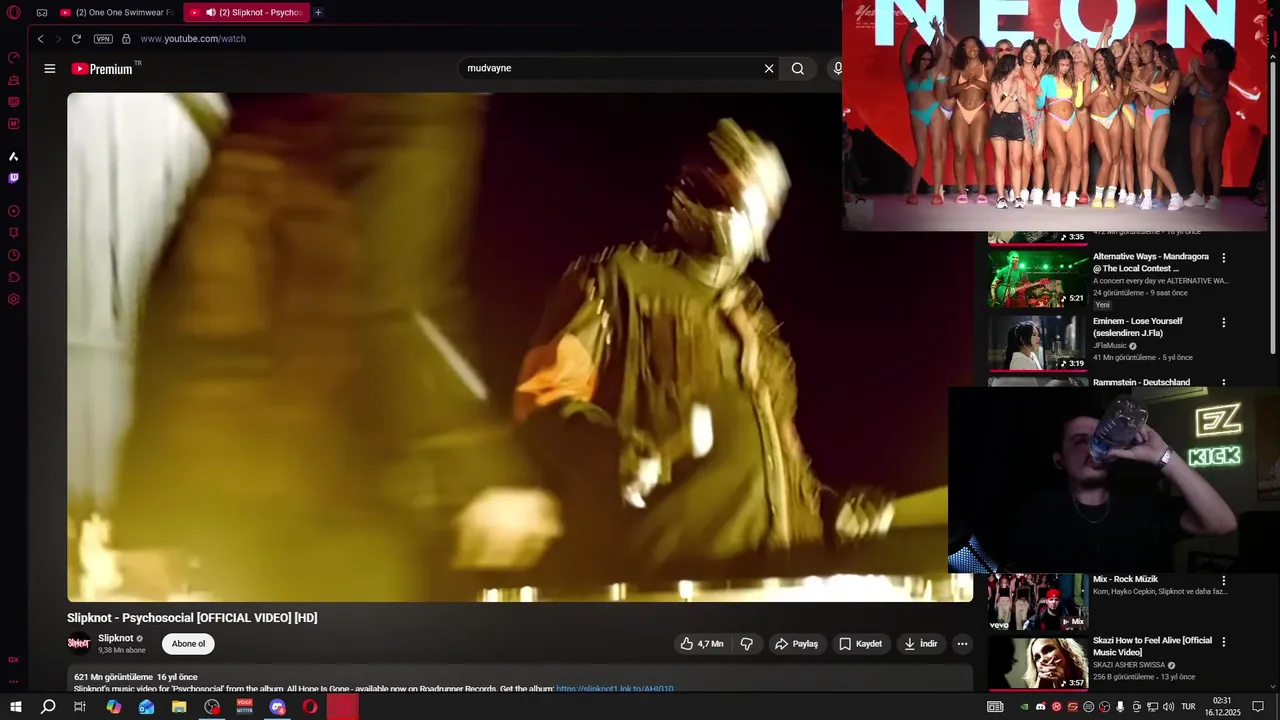Open slipknot1.lnk.to album link

[615, 689]
